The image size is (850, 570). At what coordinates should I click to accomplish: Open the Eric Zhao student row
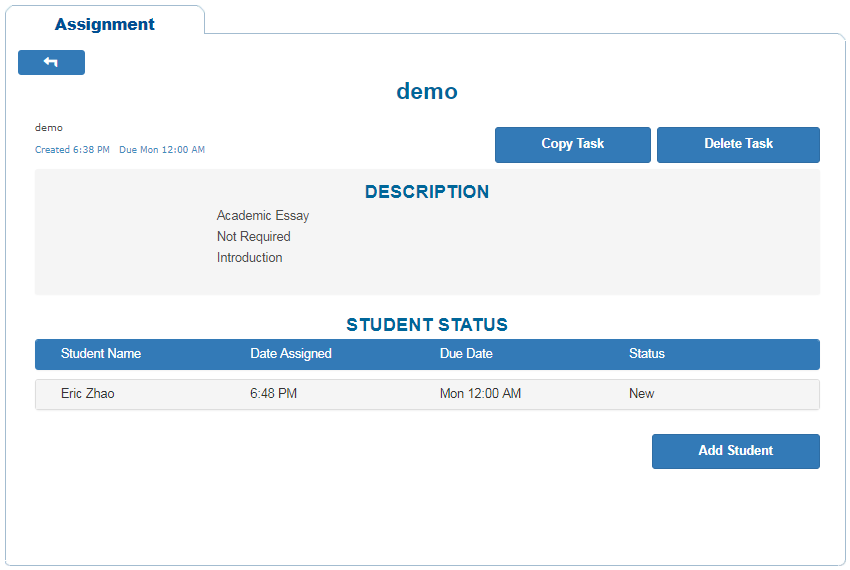tap(88, 394)
